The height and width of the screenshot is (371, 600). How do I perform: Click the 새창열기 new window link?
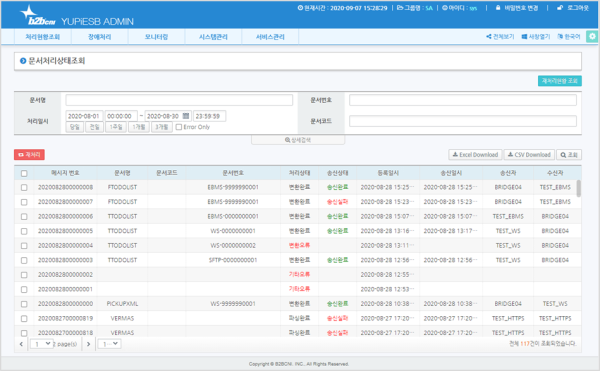[536, 37]
